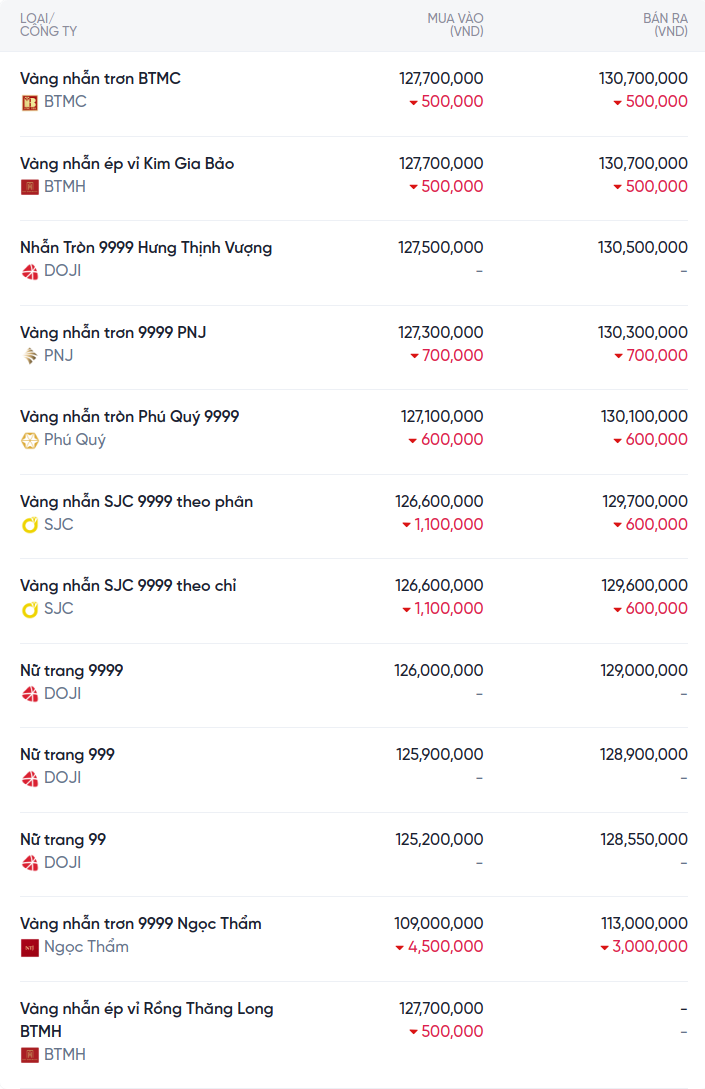Open Vàng nhẫn trơn BTMC entry
This screenshot has height=1089, width=705.
coord(100,78)
